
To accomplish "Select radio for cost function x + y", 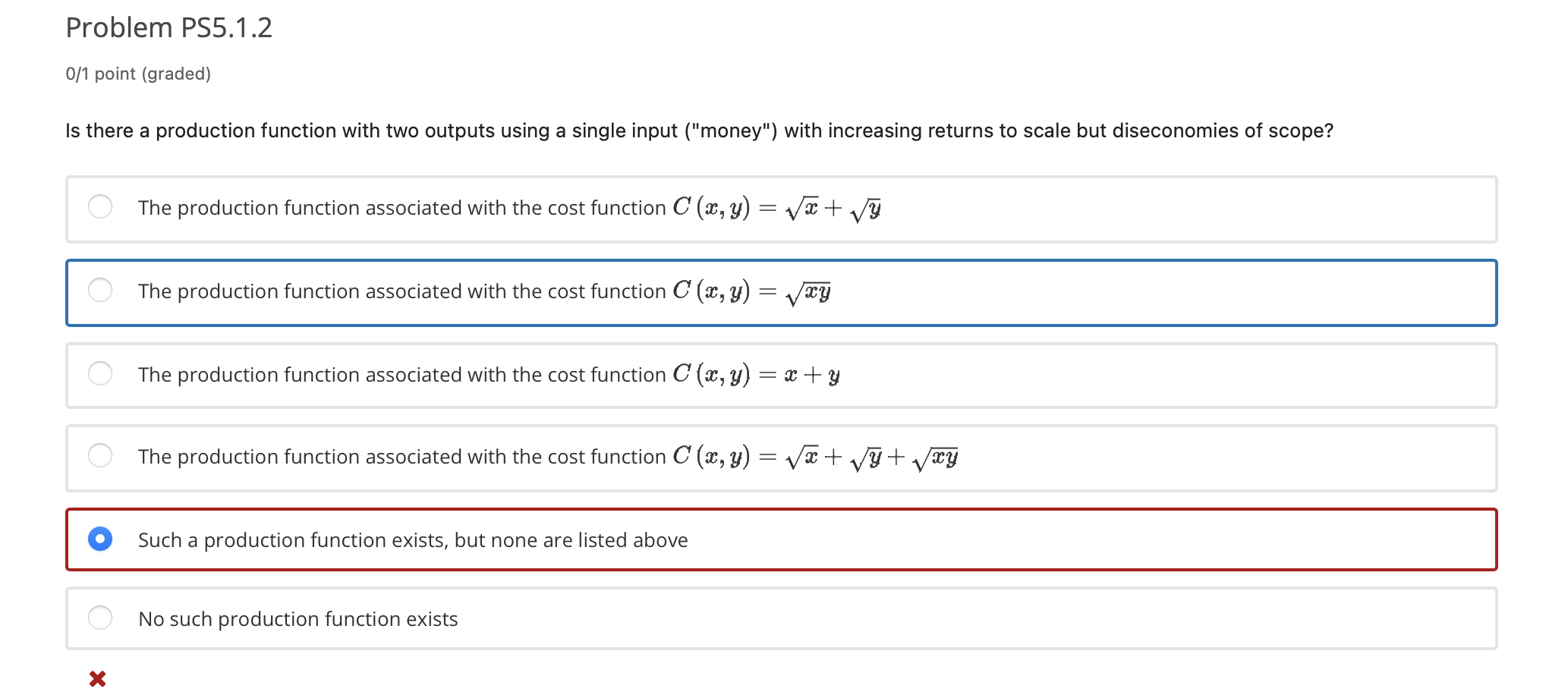I will pos(101,373).
